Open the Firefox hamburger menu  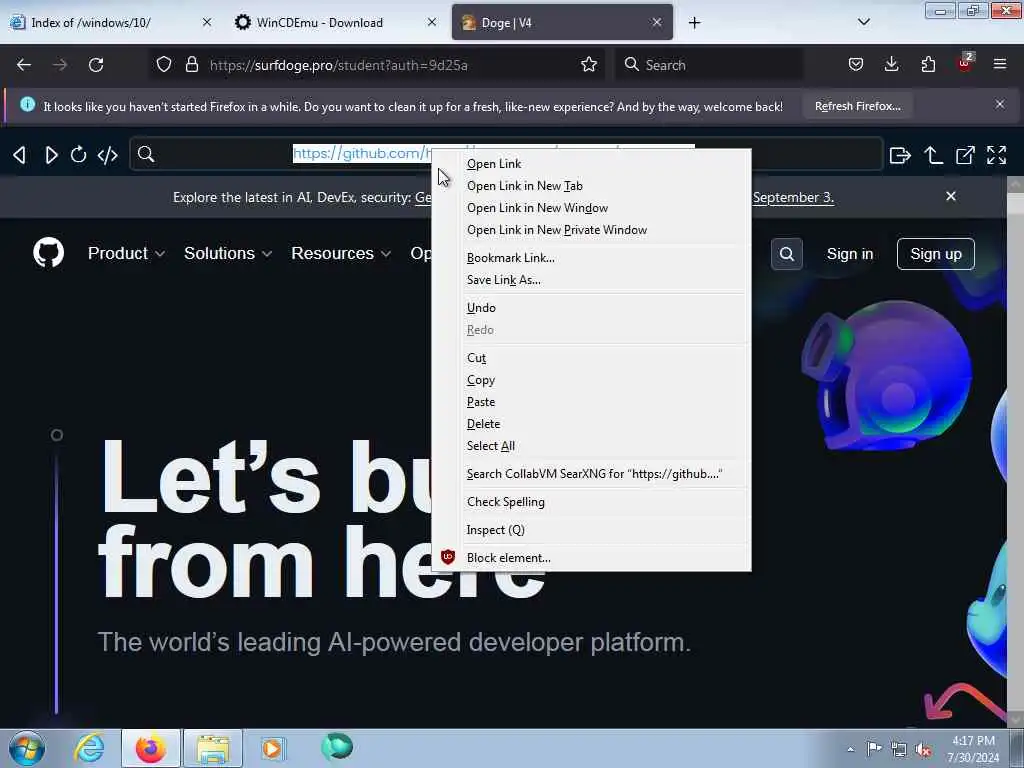coord(1000,65)
